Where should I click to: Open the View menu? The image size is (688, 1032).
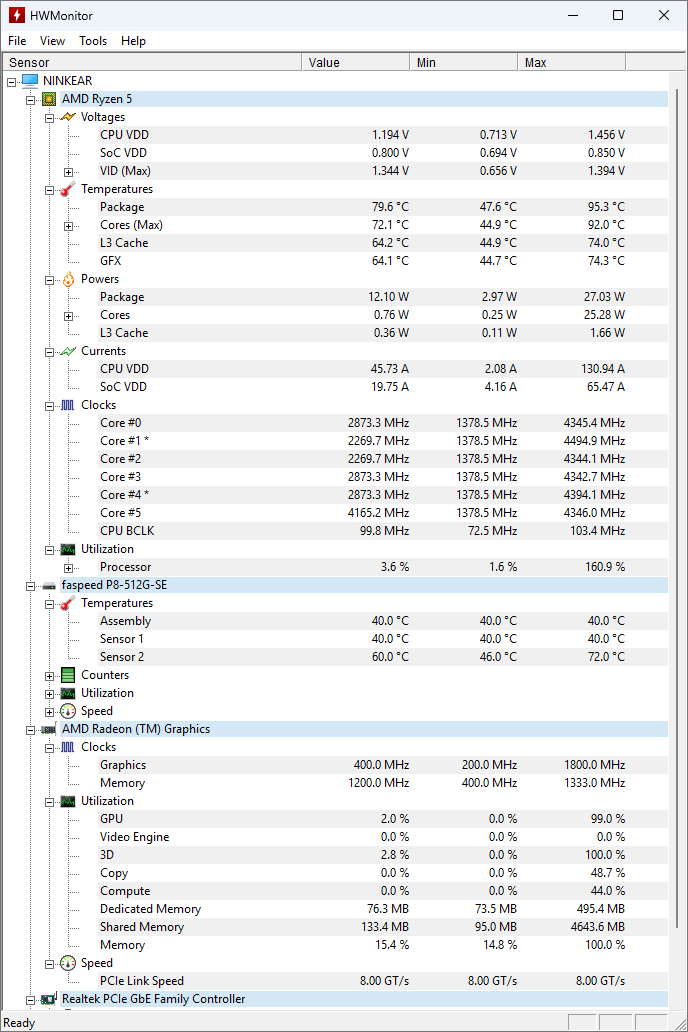point(52,41)
